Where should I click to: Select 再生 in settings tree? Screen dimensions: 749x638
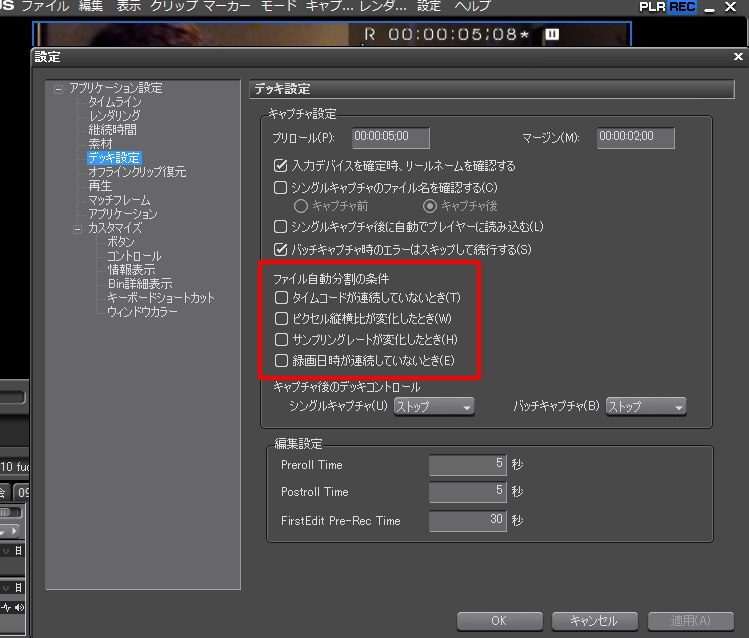click(x=100, y=186)
